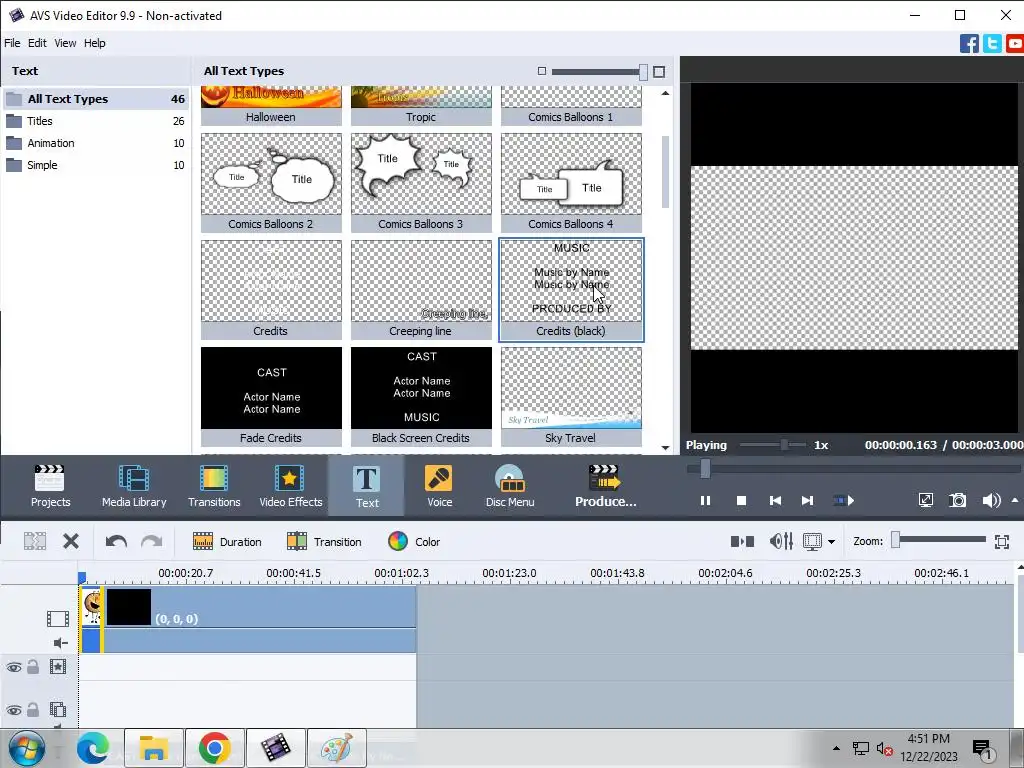Select the Creeping line preset
The image size is (1024, 768).
[x=421, y=290]
